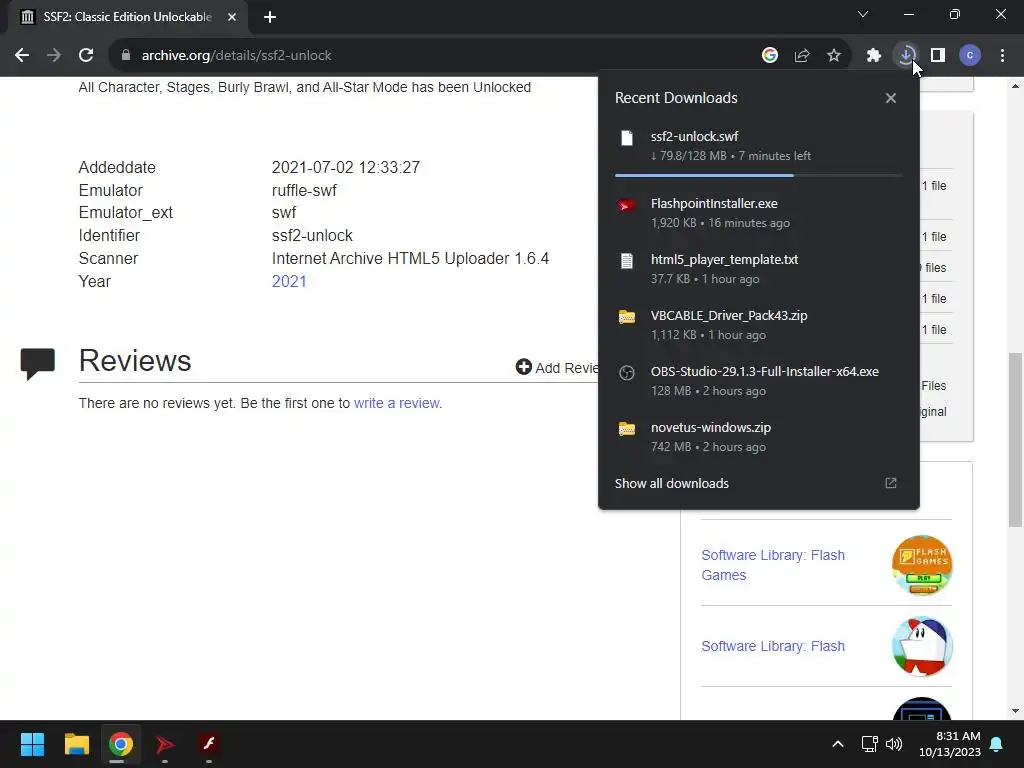Click the address bar URL
1024x768 pixels.
[236, 56]
